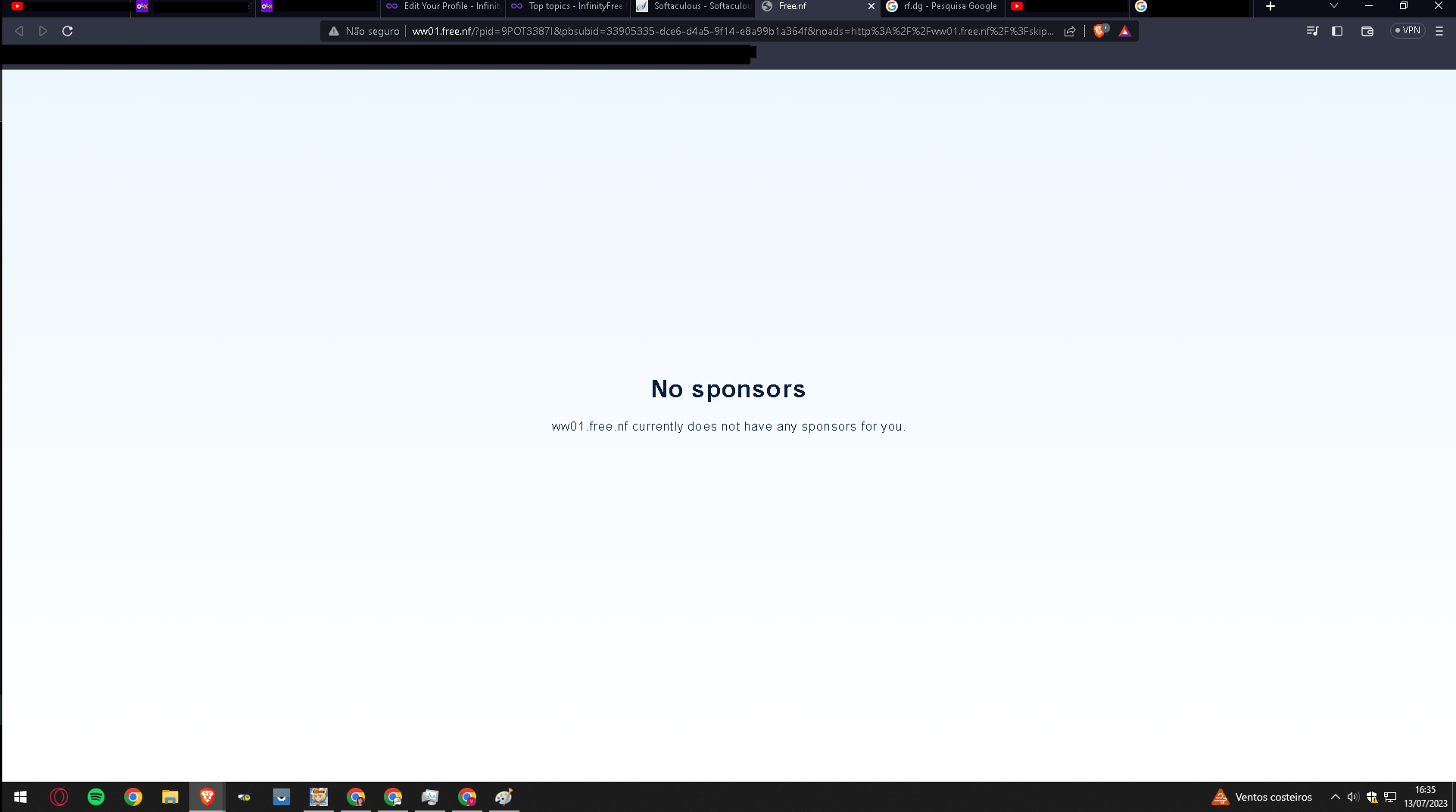Screen dimensions: 1456x812
Task: Toggle the browser sidebar panel
Action: [x=1337, y=31]
